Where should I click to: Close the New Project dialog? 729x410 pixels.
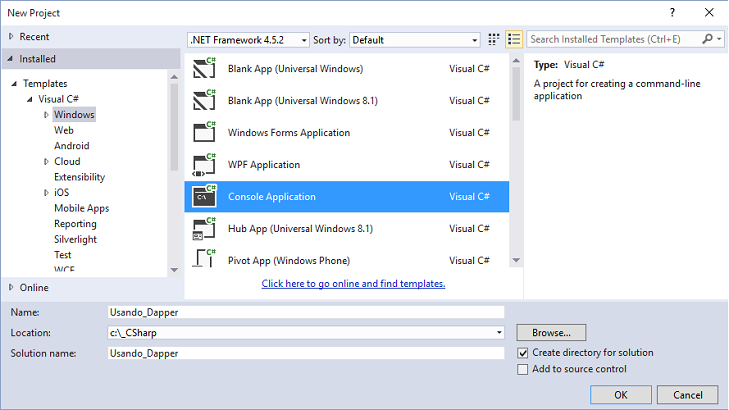point(709,13)
